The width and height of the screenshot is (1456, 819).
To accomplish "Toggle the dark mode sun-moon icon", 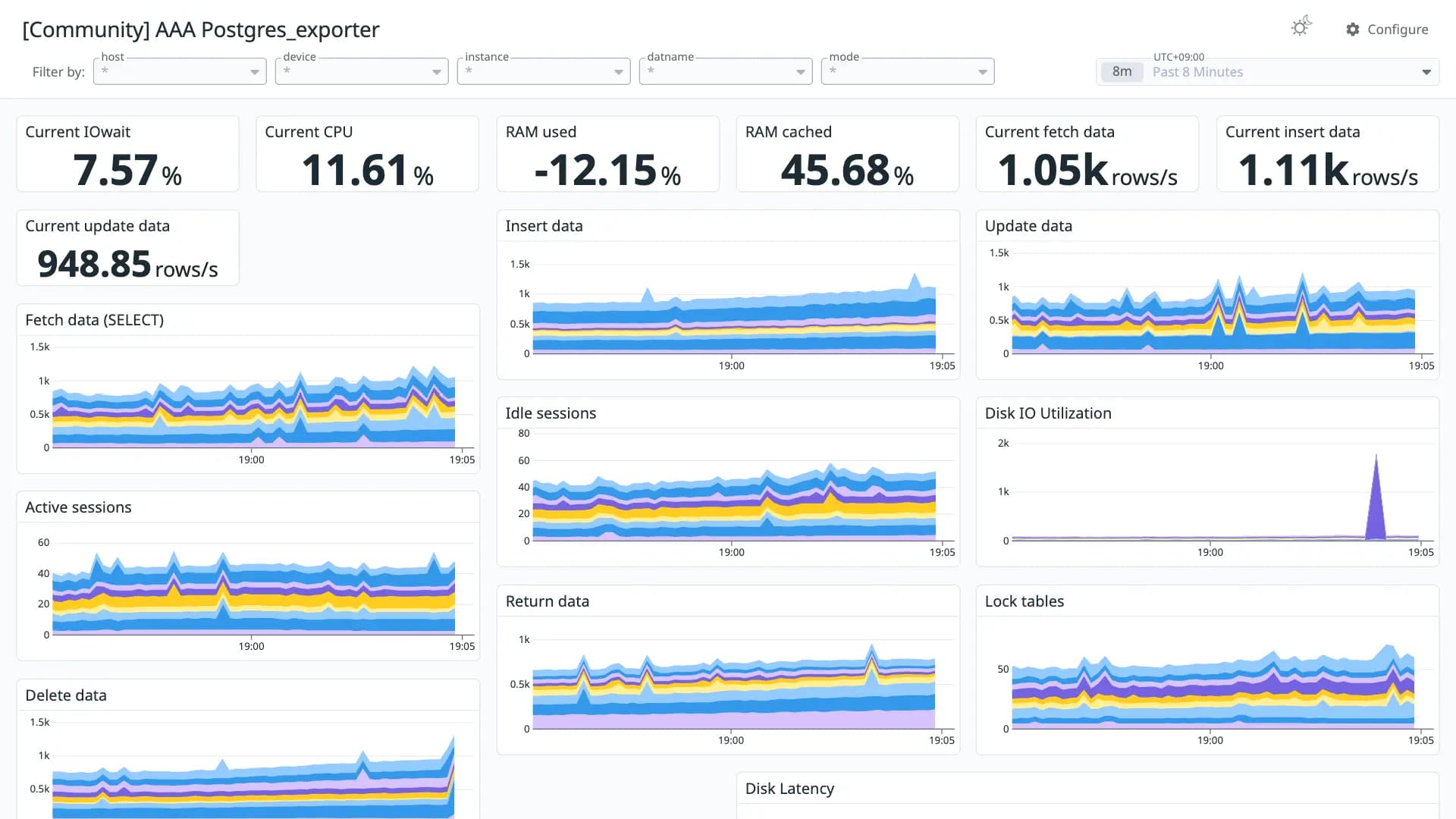I will click(x=1301, y=27).
